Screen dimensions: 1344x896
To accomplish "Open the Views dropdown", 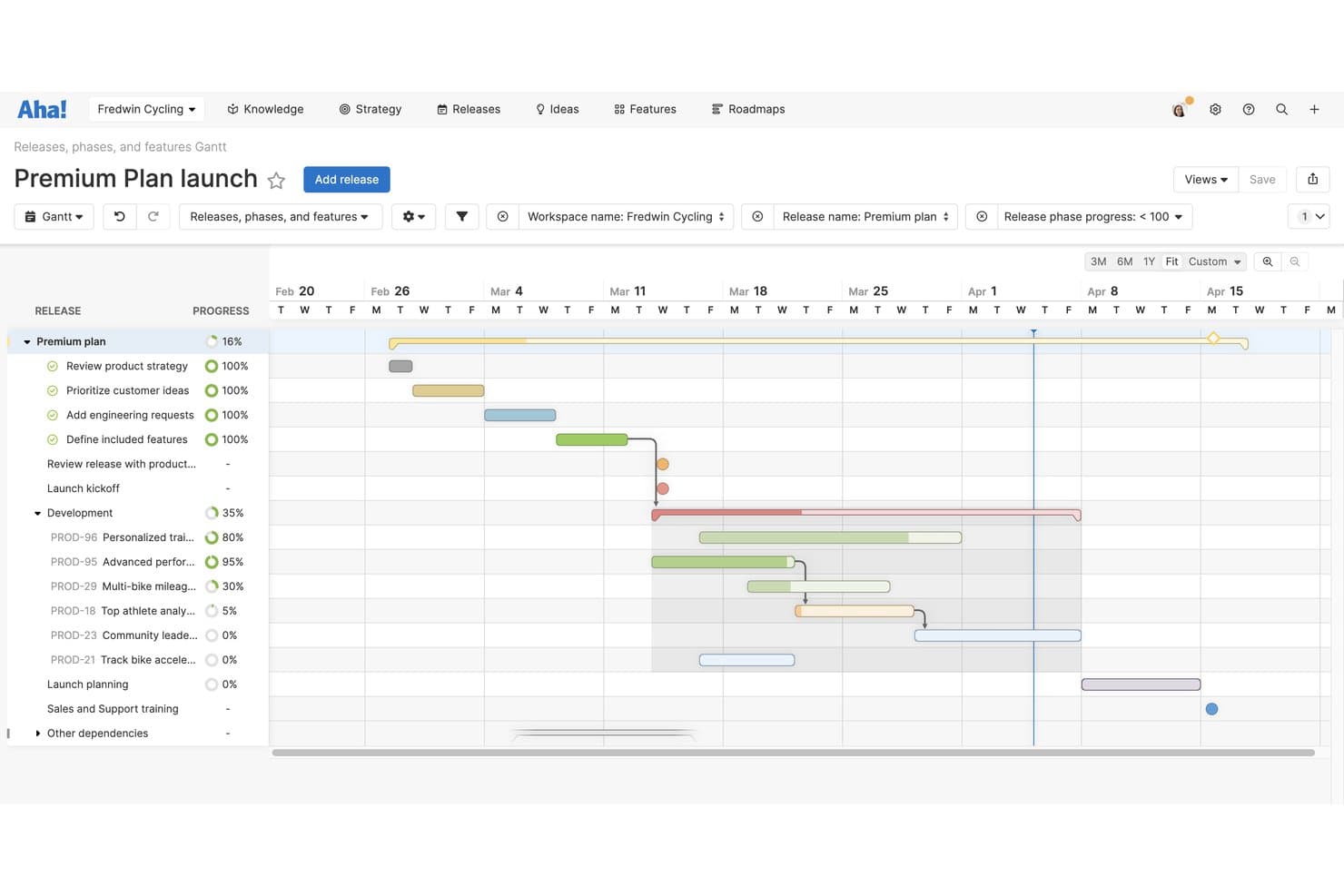I will (x=1206, y=179).
